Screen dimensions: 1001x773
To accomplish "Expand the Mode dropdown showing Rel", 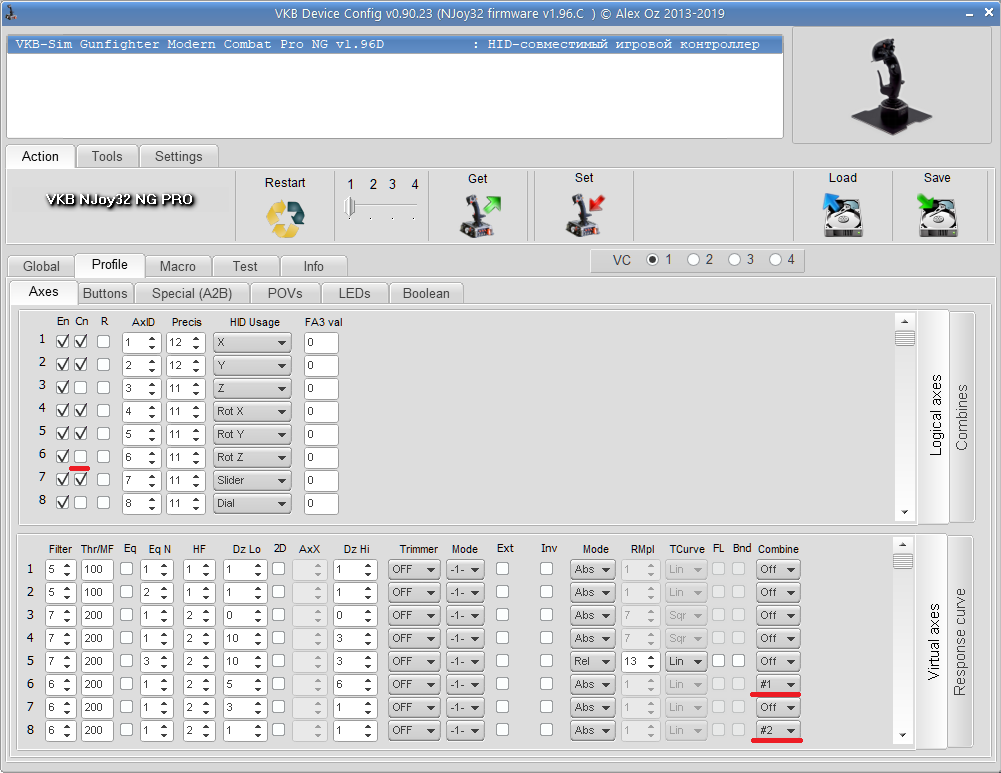I will (592, 661).
